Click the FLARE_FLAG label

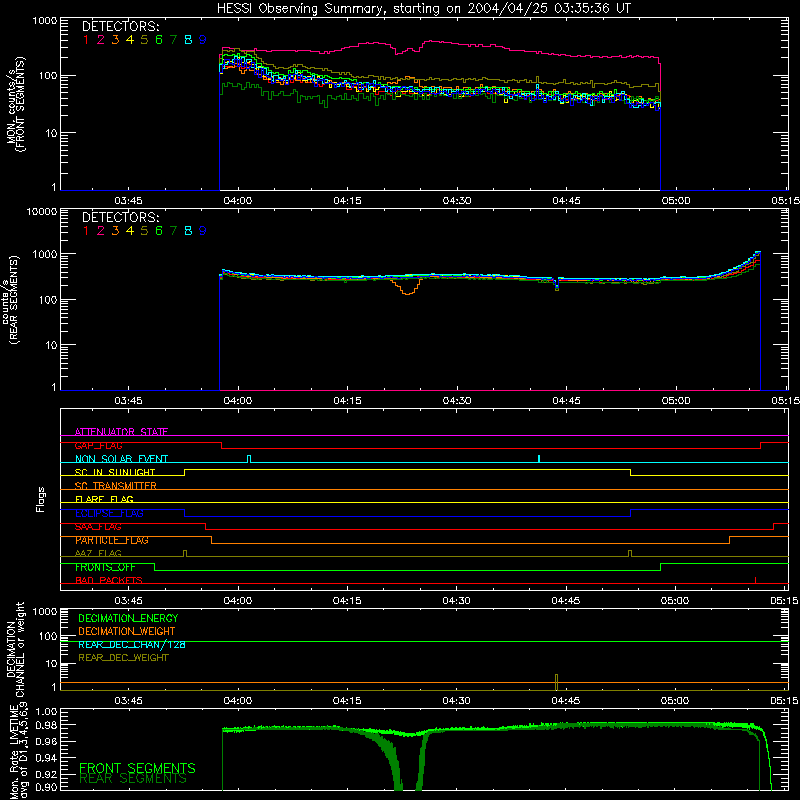pyautogui.click(x=104, y=499)
